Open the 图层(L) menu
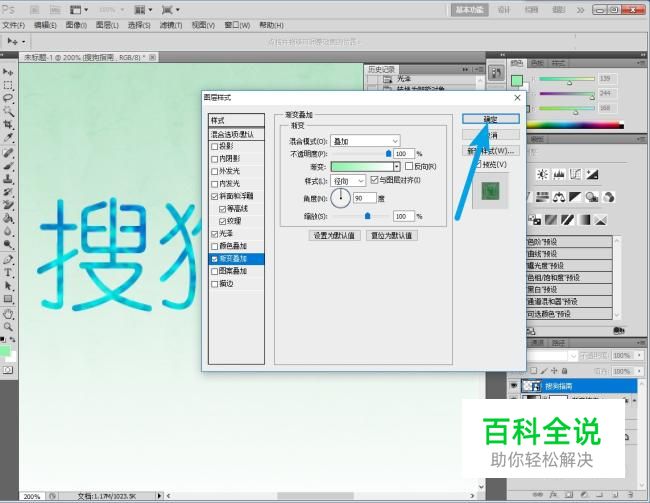650x503 pixels. coord(107,25)
